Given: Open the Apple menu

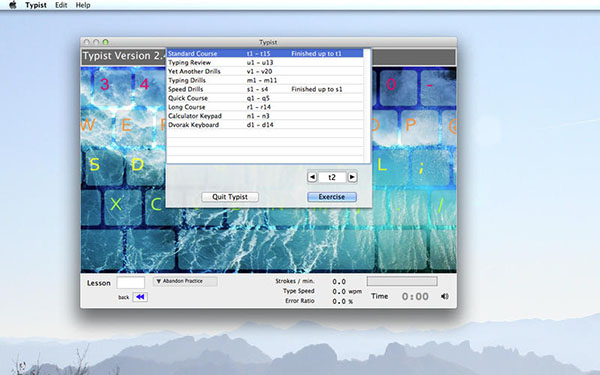Looking at the screenshot, I should [x=13, y=5].
